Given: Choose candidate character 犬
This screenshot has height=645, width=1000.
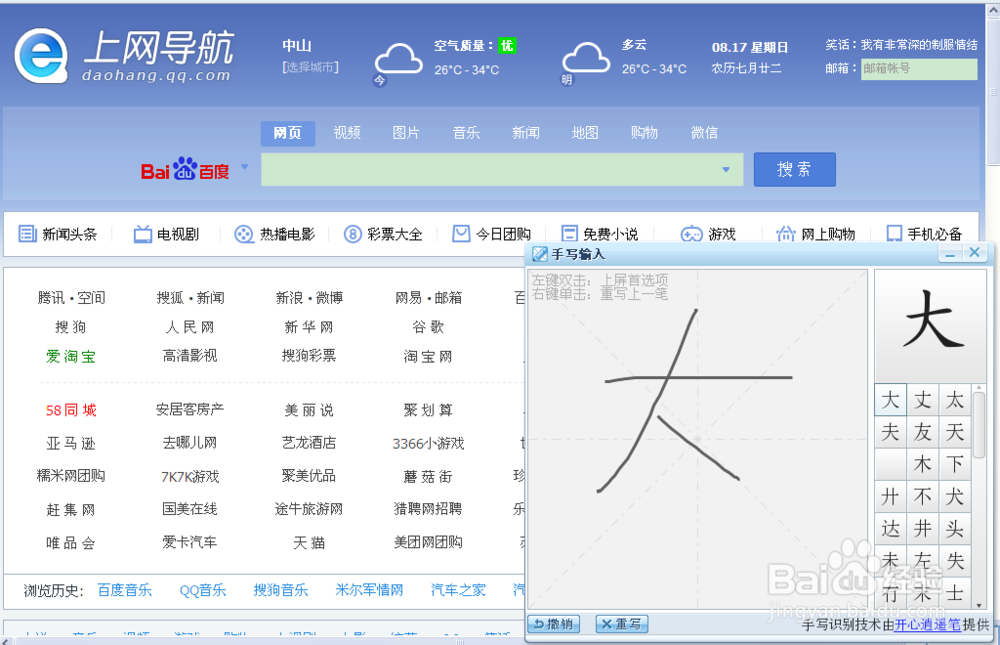Looking at the screenshot, I should [x=955, y=496].
